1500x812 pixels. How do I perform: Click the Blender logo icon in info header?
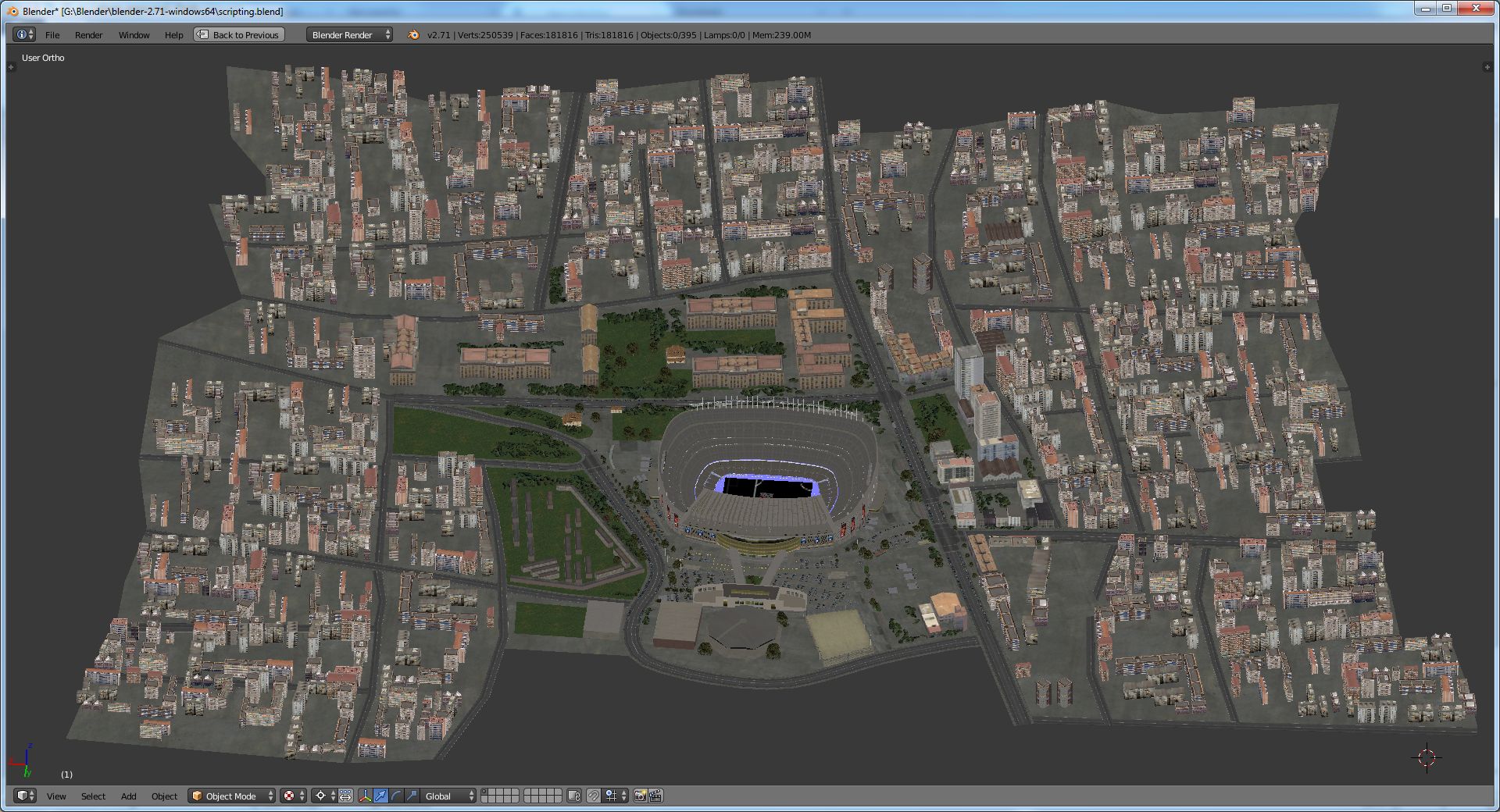coord(413,35)
